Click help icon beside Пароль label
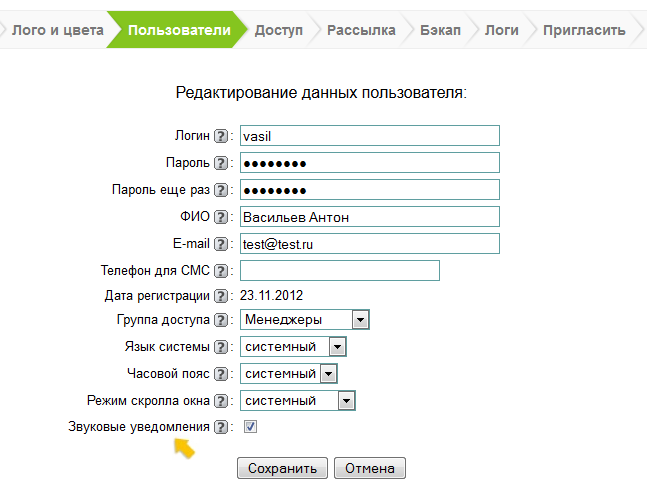 click(x=221, y=163)
